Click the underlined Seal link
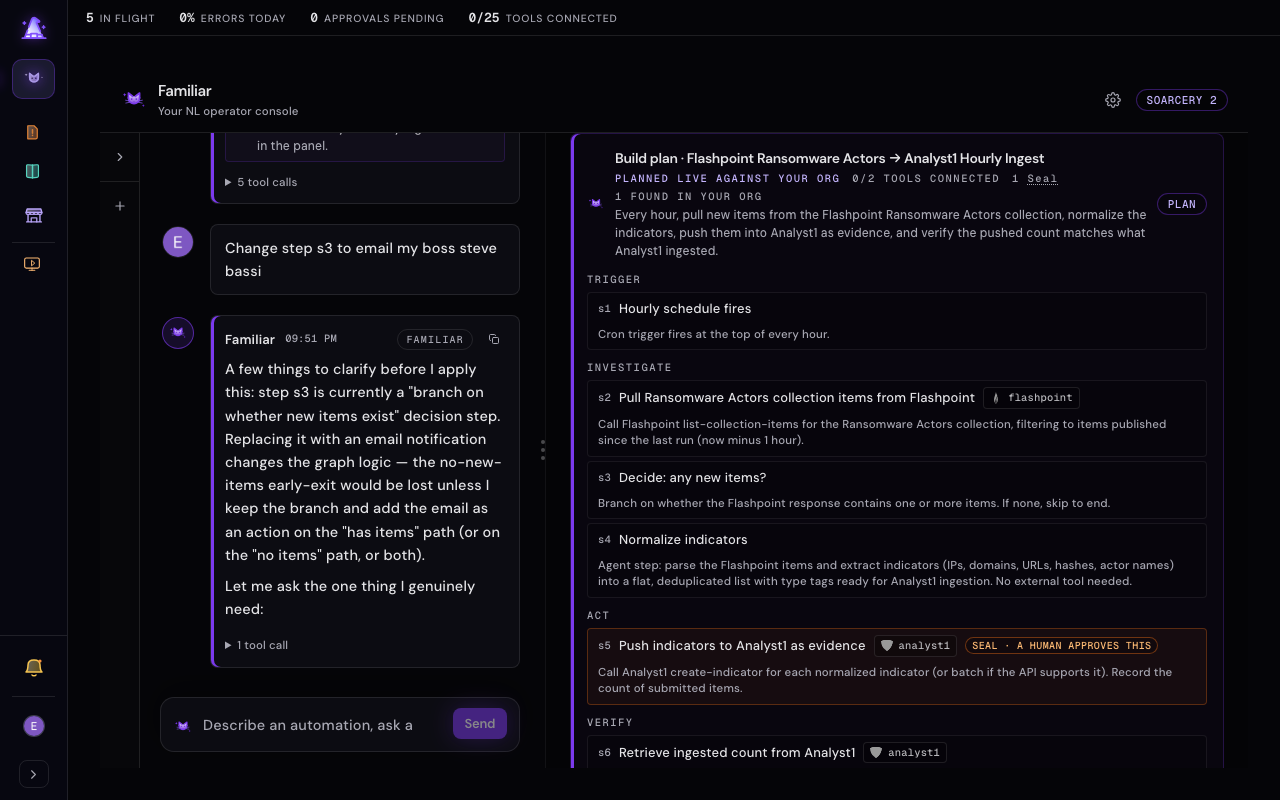Viewport: 1280px width, 800px height. (x=1042, y=179)
